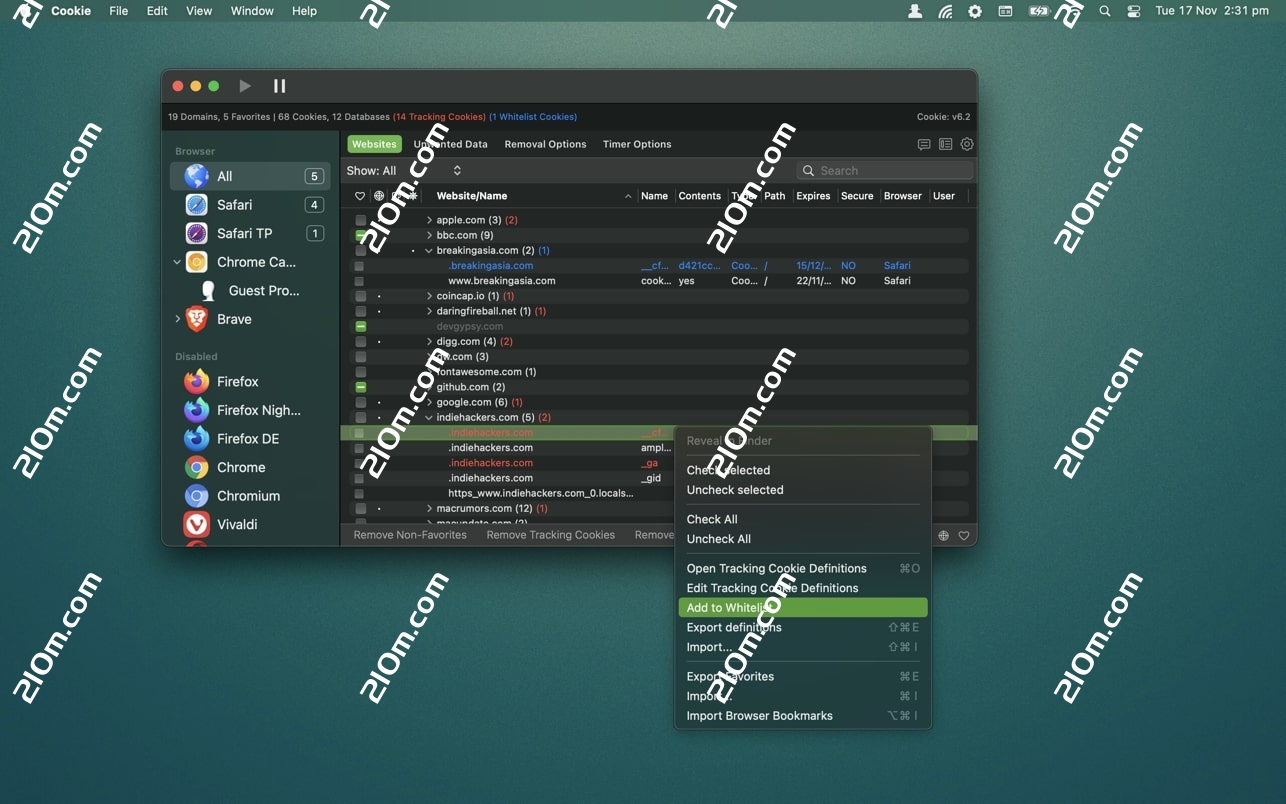
Task: Choose Add to Whitelist in context menu
Action: pos(803,607)
